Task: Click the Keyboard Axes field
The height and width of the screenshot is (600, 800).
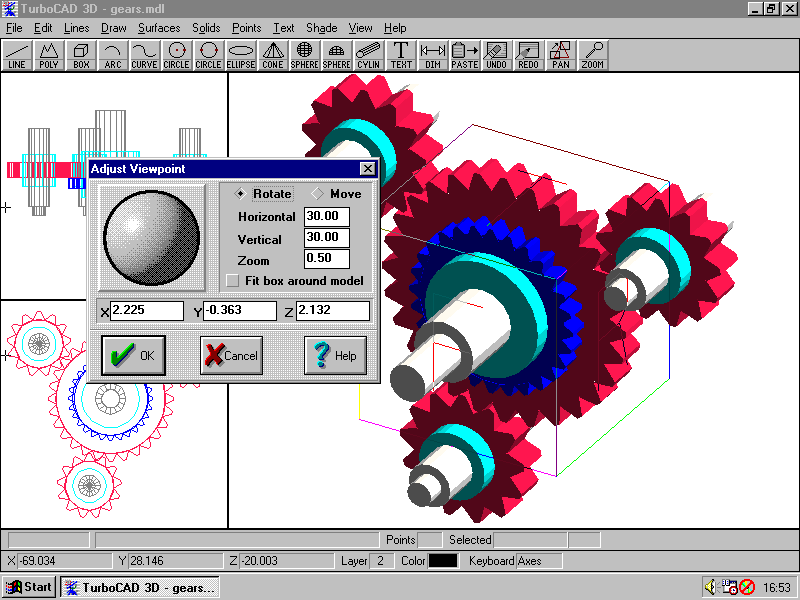Action: point(539,561)
